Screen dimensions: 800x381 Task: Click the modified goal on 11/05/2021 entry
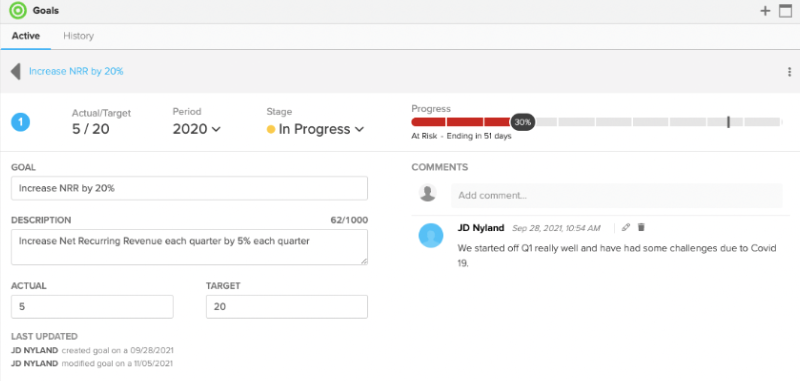(92, 364)
